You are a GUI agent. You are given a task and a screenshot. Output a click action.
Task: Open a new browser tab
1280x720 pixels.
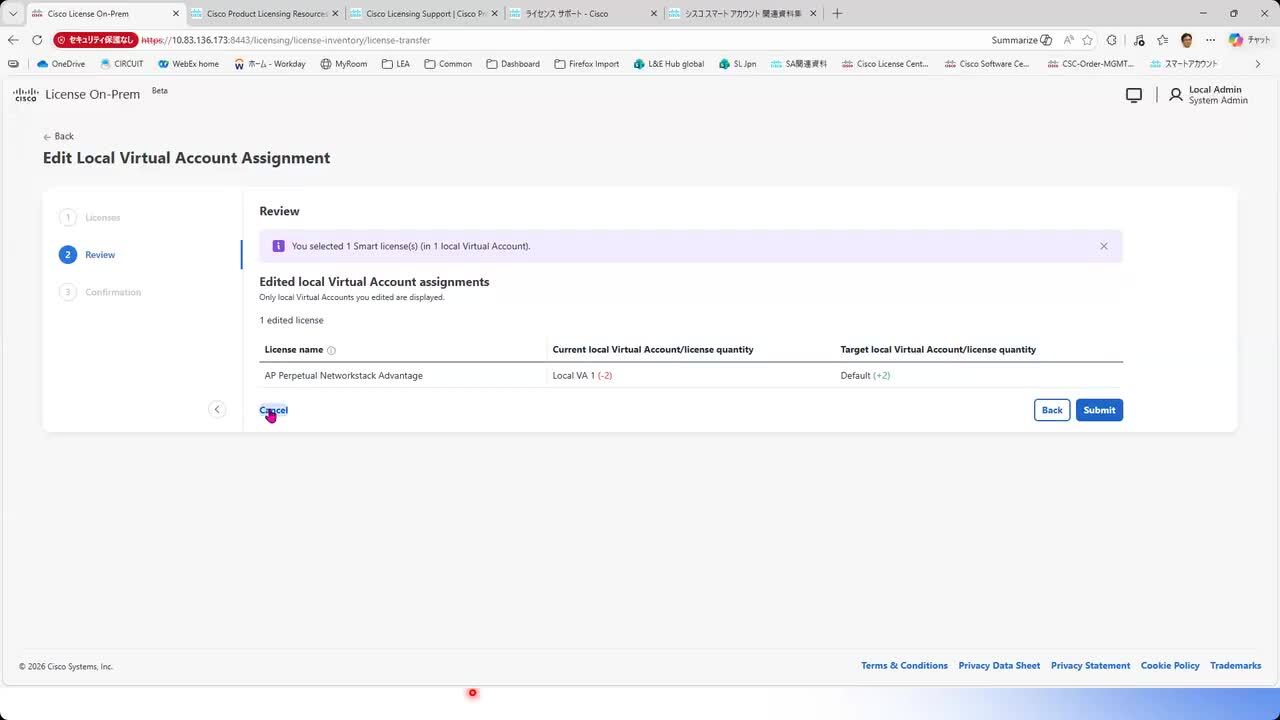[x=837, y=14]
